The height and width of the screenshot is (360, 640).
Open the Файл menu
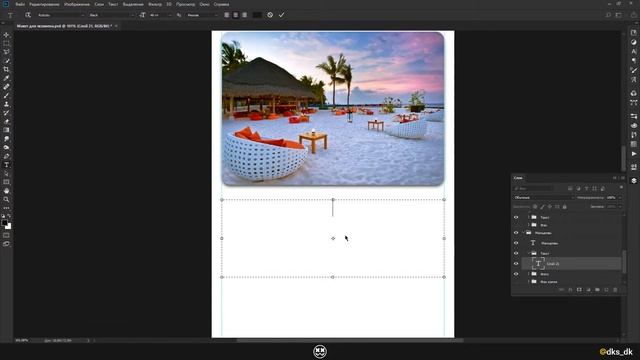20,4
